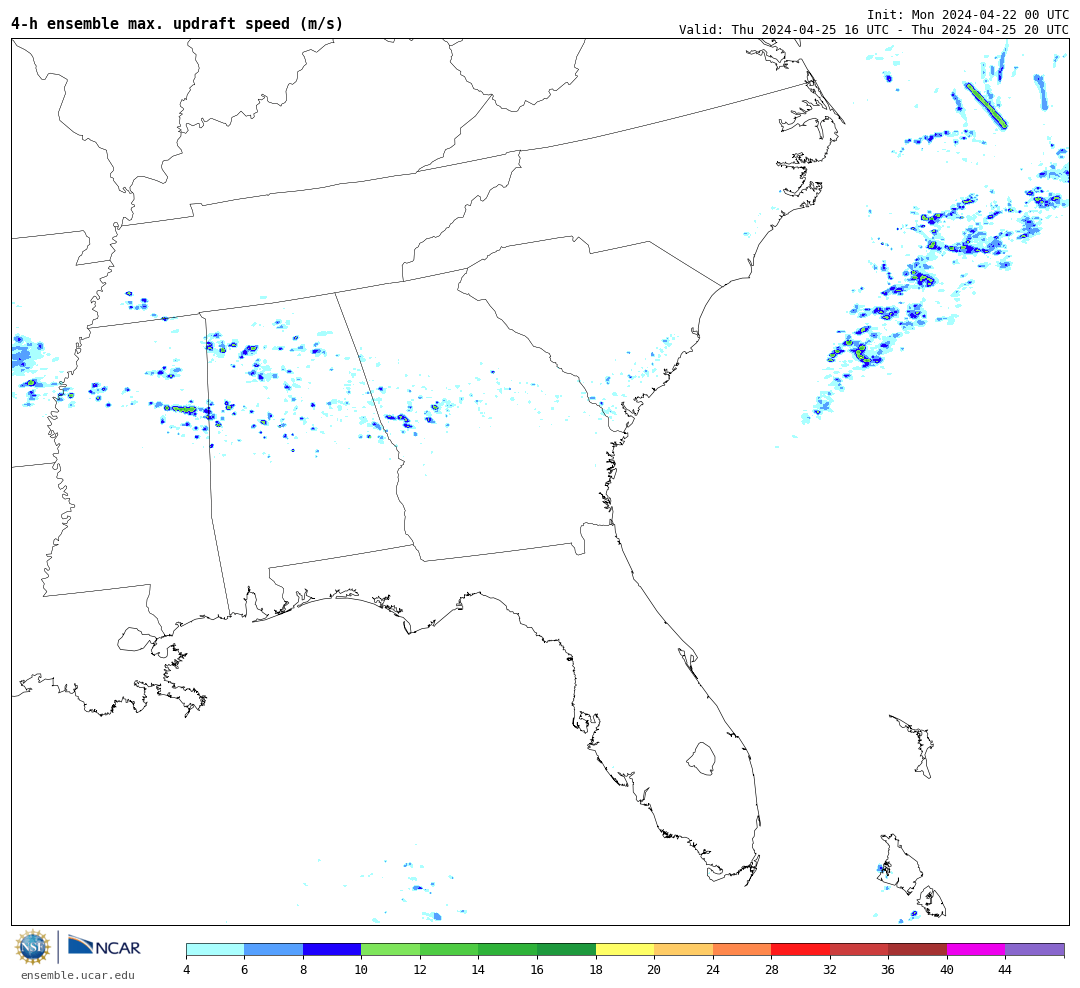Select the dark blue 8–10 color swatch

pos(332,950)
